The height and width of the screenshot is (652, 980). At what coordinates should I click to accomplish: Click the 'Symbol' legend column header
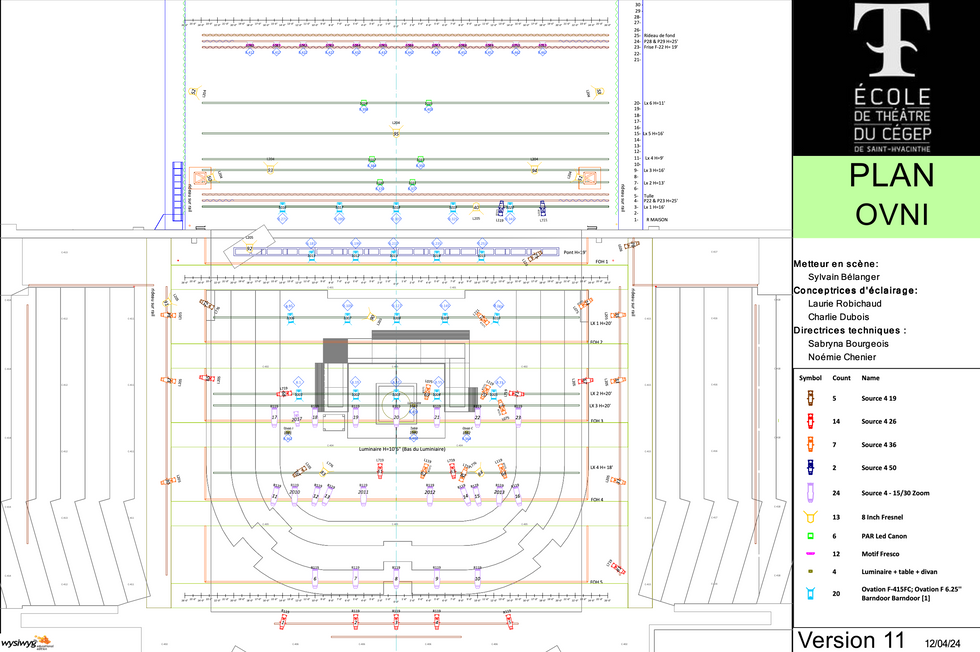(810, 378)
